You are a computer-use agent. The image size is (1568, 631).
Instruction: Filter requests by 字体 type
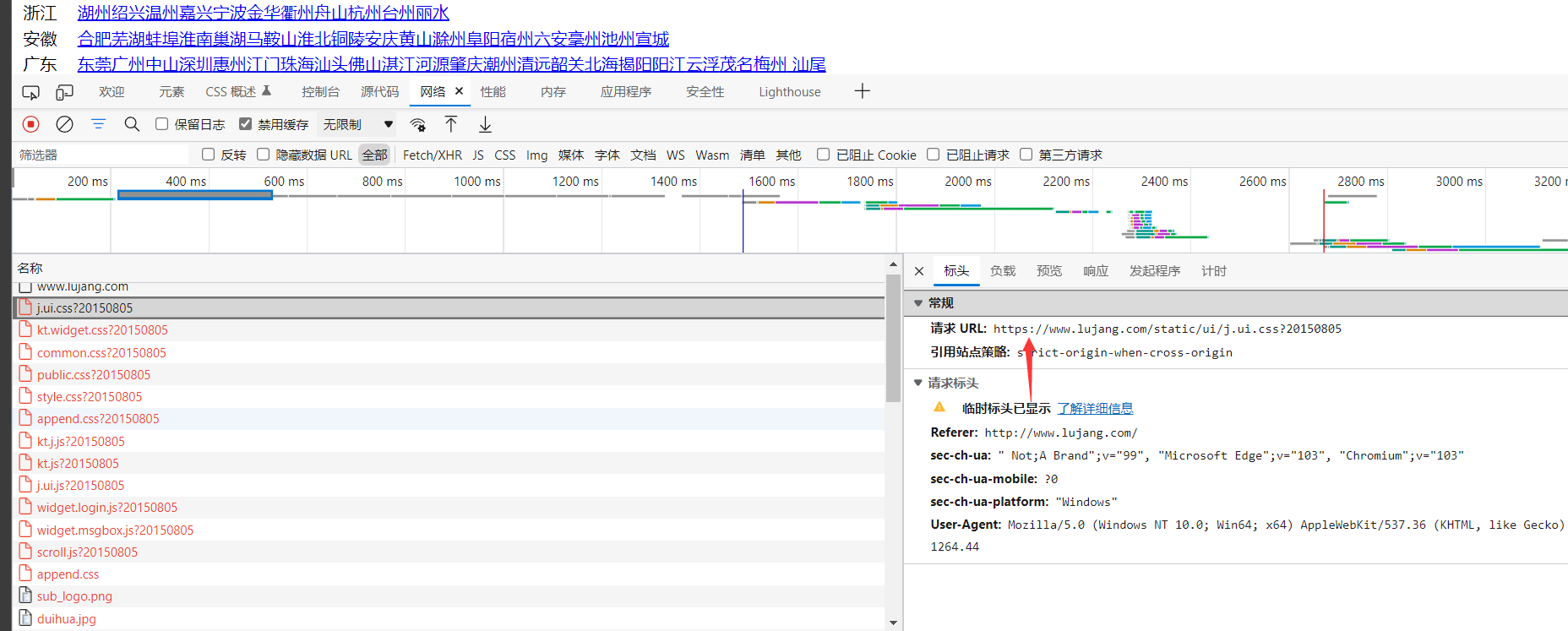coord(607,155)
